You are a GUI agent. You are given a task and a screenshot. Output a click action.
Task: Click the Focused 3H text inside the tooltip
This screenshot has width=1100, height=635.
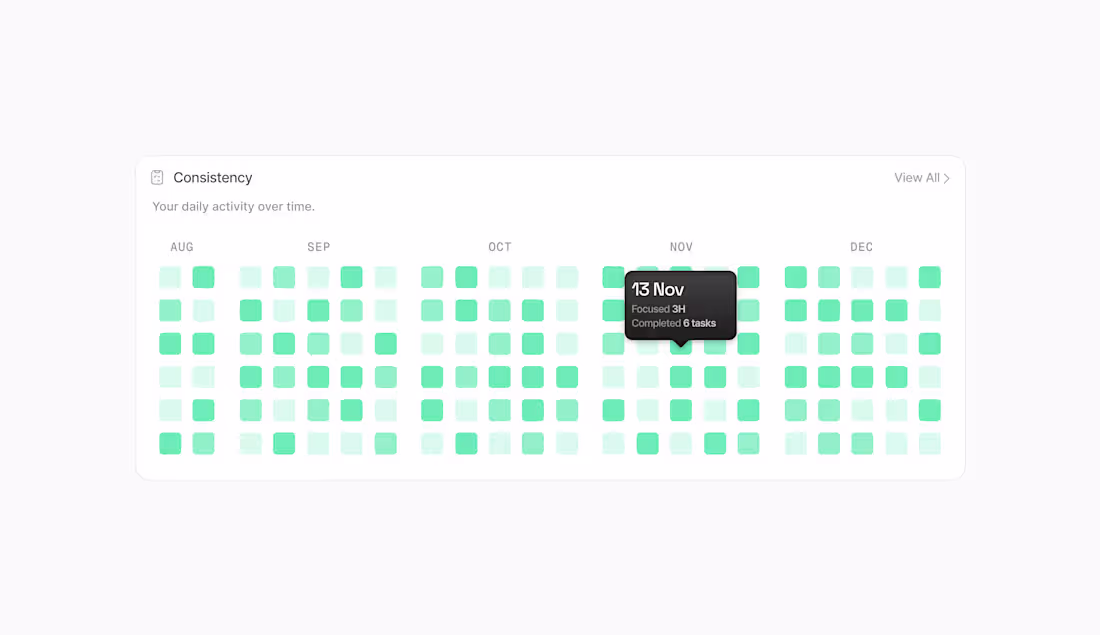[660, 308]
